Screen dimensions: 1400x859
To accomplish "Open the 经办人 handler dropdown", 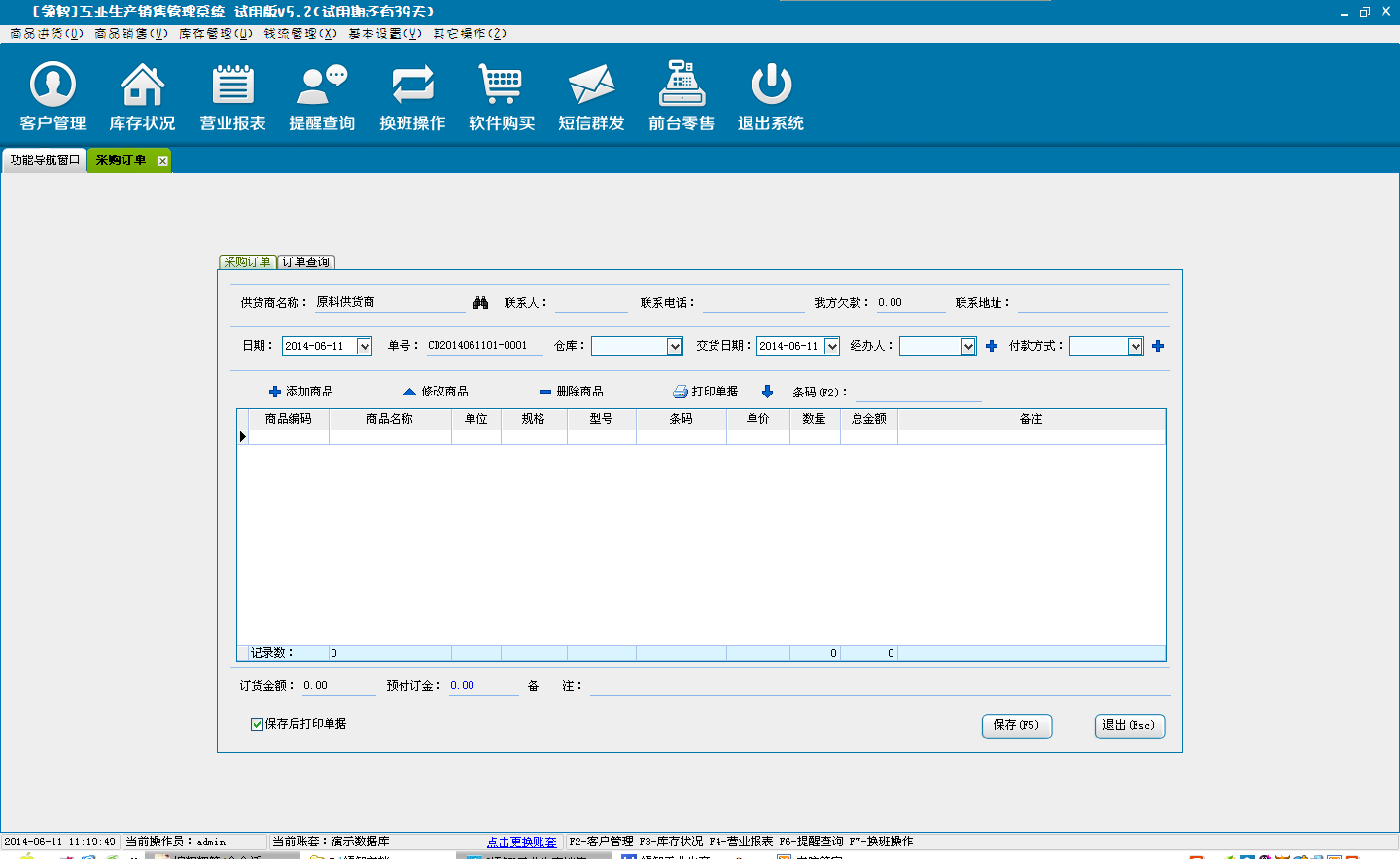I will click(967, 347).
